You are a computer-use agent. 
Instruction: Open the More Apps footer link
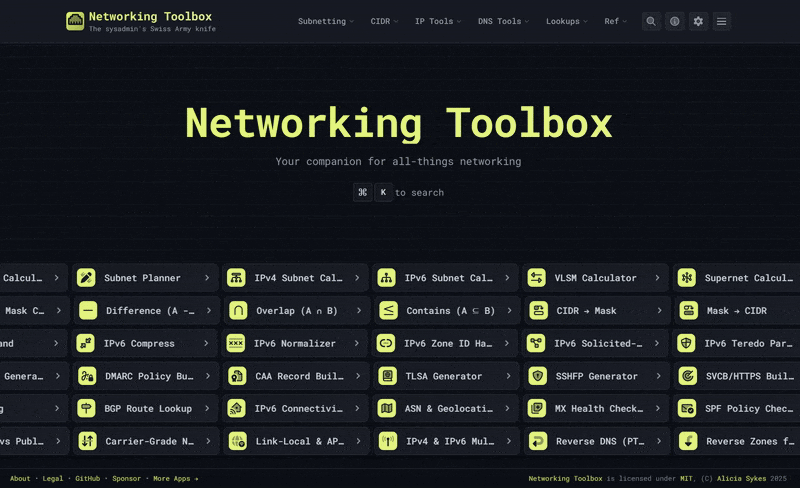[x=176, y=479]
